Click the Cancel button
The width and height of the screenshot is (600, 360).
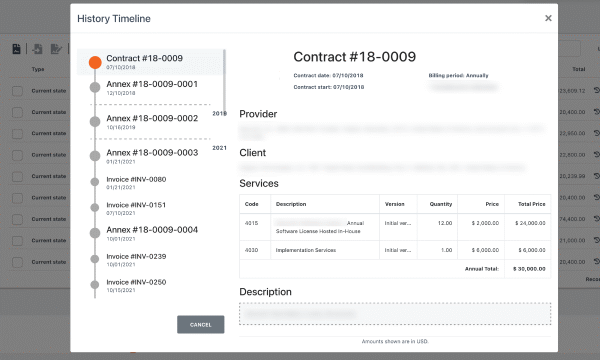[x=201, y=324]
